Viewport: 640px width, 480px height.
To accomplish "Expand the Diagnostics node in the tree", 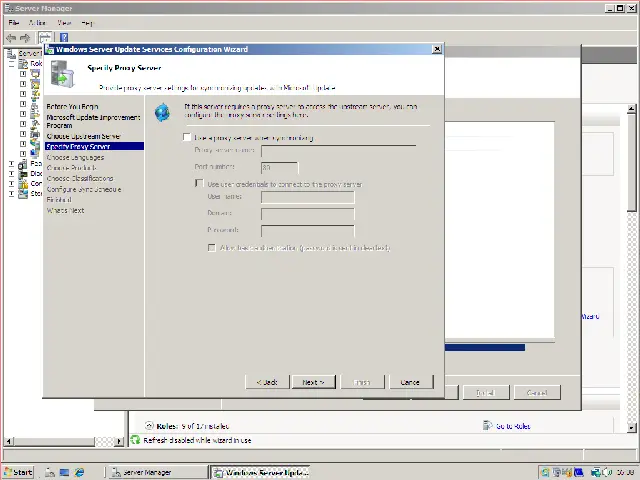I will click(x=11, y=173).
